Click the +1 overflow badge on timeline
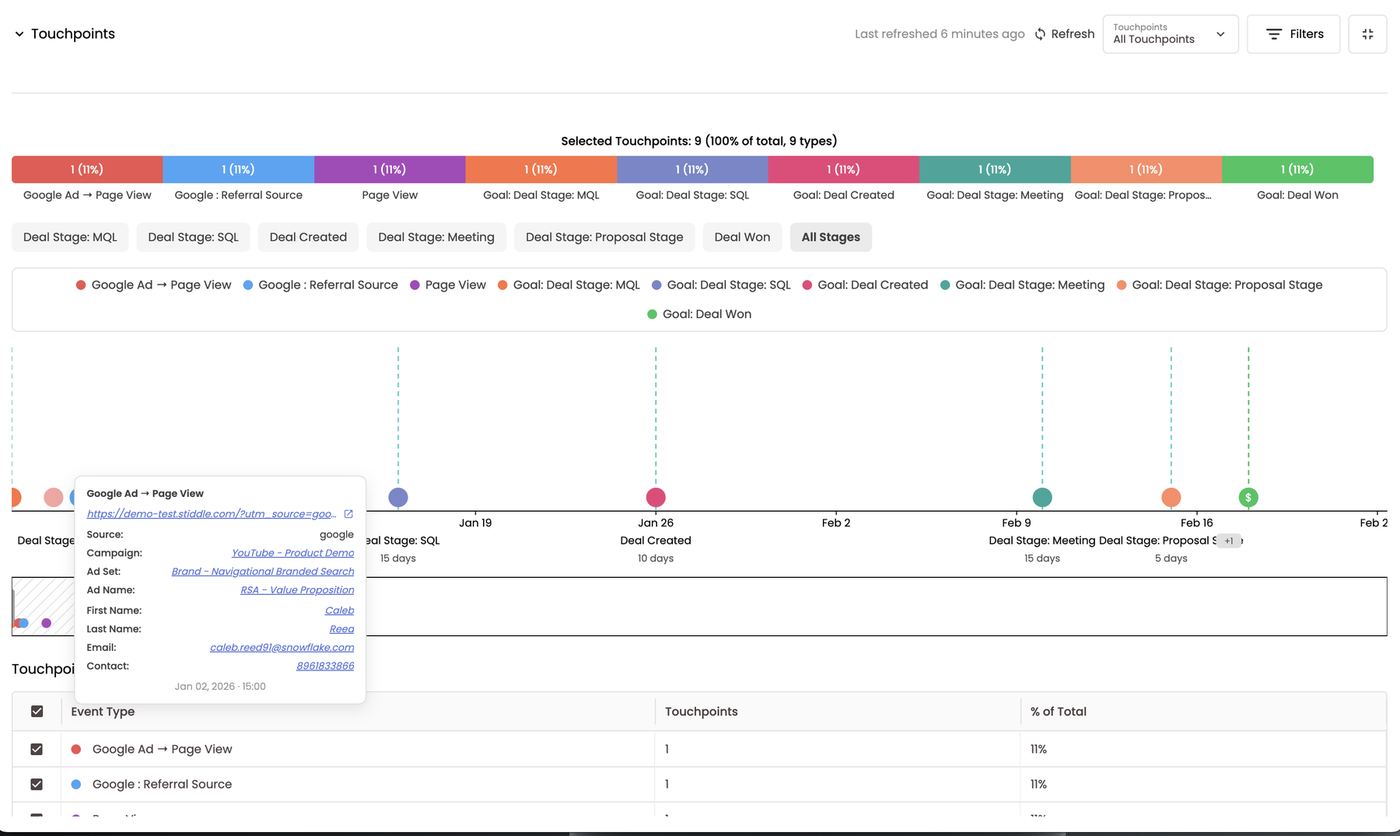This screenshot has height=836, width=1400. [x=1229, y=541]
